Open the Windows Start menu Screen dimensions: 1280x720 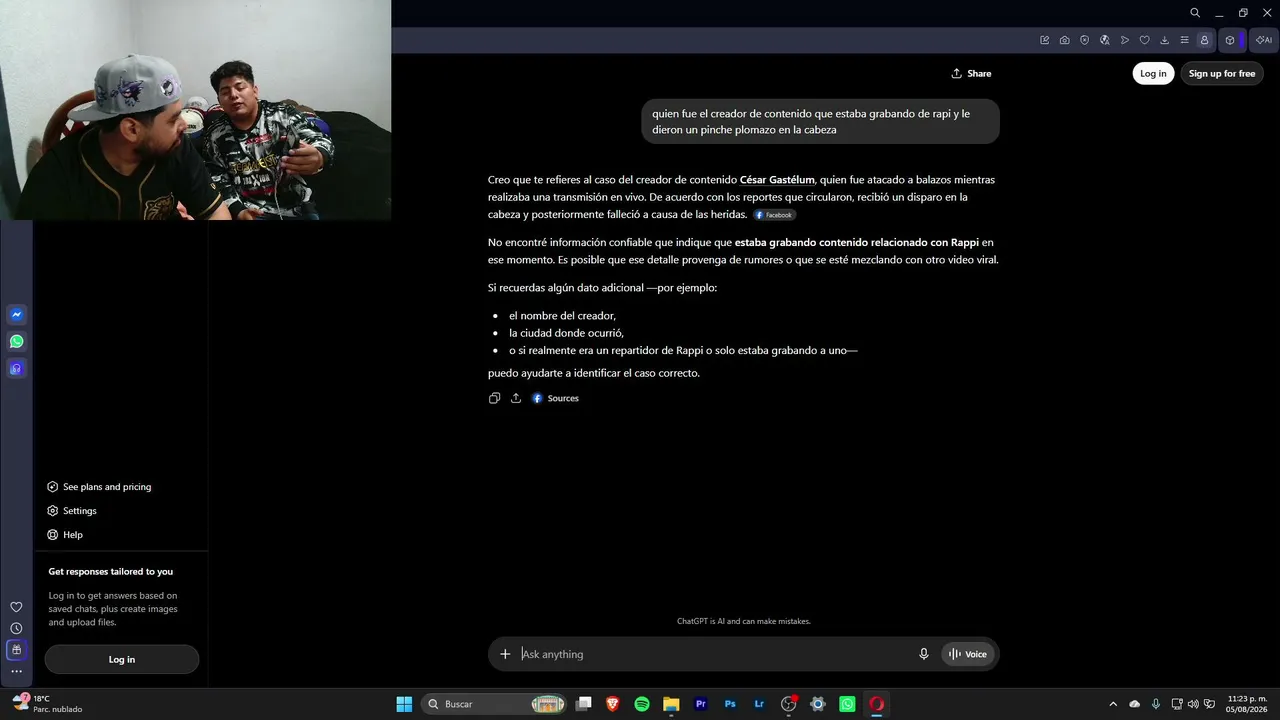tap(404, 704)
